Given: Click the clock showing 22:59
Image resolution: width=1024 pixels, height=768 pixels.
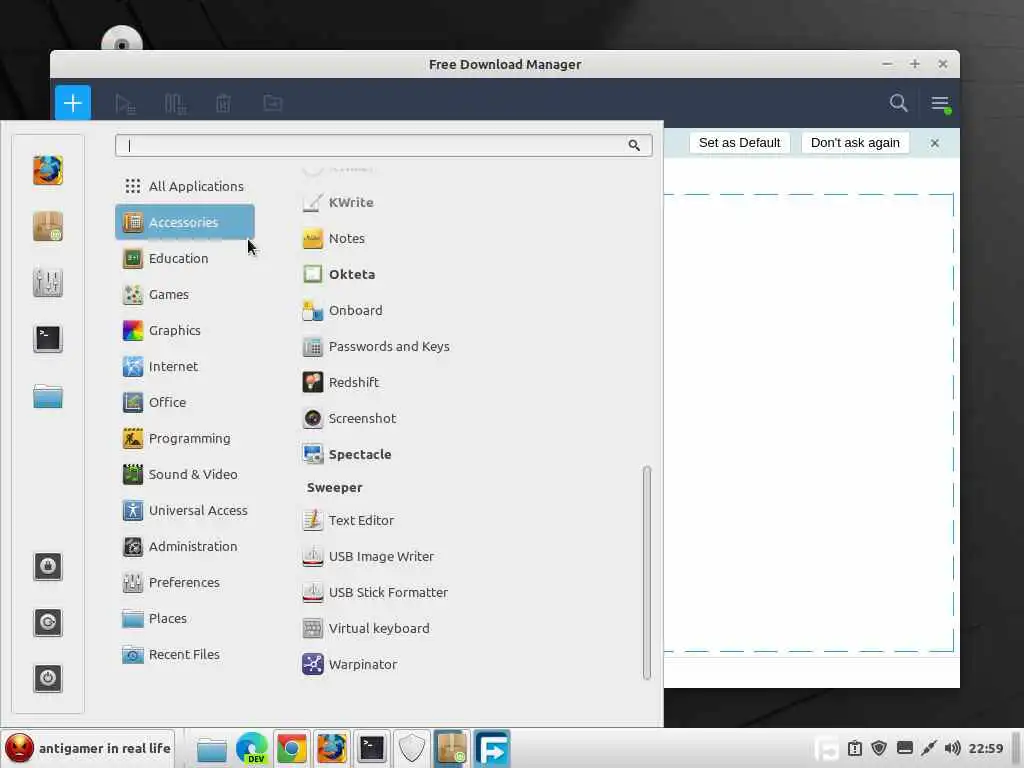Looking at the screenshot, I should tap(985, 748).
